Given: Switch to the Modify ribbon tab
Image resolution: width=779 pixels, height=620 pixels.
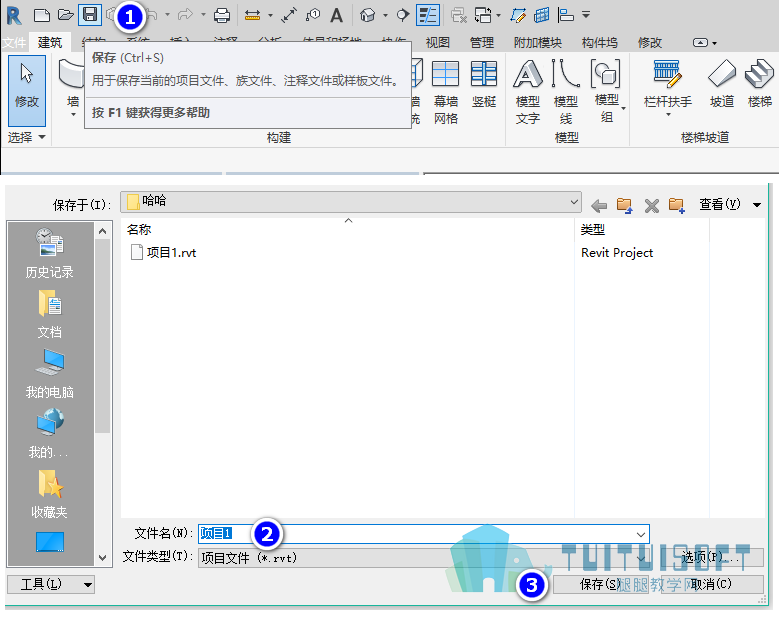Looking at the screenshot, I should point(650,43).
